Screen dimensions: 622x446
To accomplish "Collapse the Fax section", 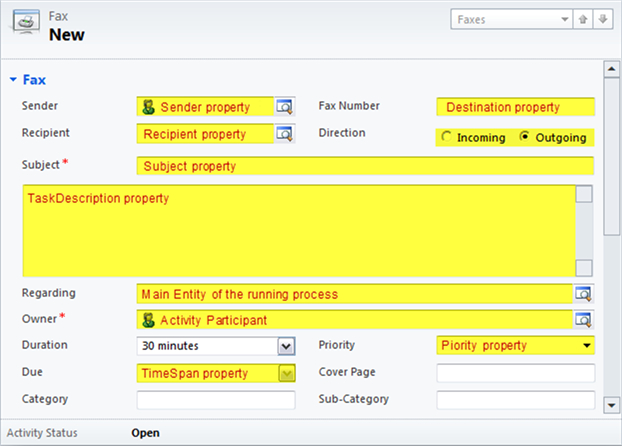I will [x=13, y=79].
